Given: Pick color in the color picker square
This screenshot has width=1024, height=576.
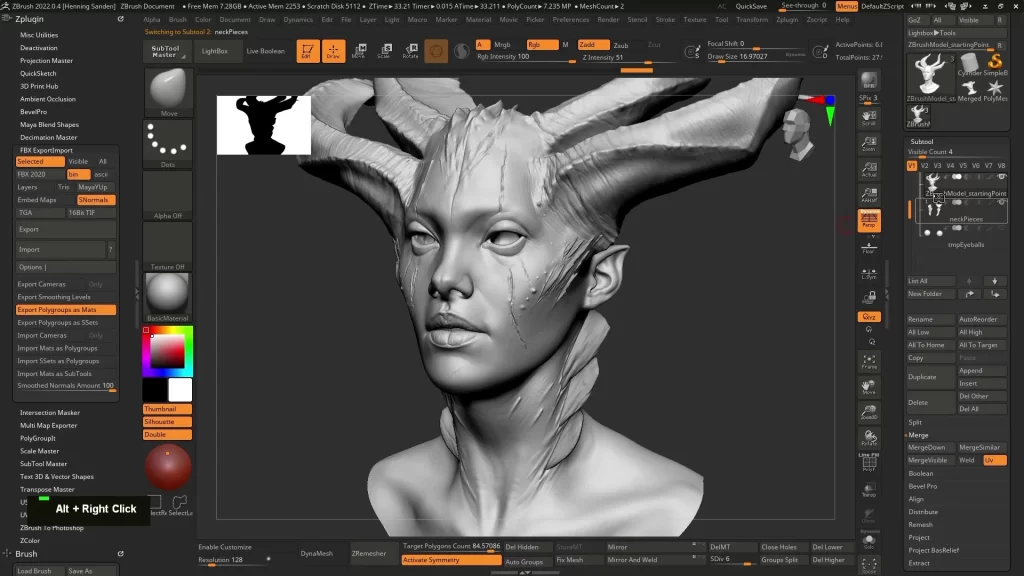Looking at the screenshot, I should 168,351.
